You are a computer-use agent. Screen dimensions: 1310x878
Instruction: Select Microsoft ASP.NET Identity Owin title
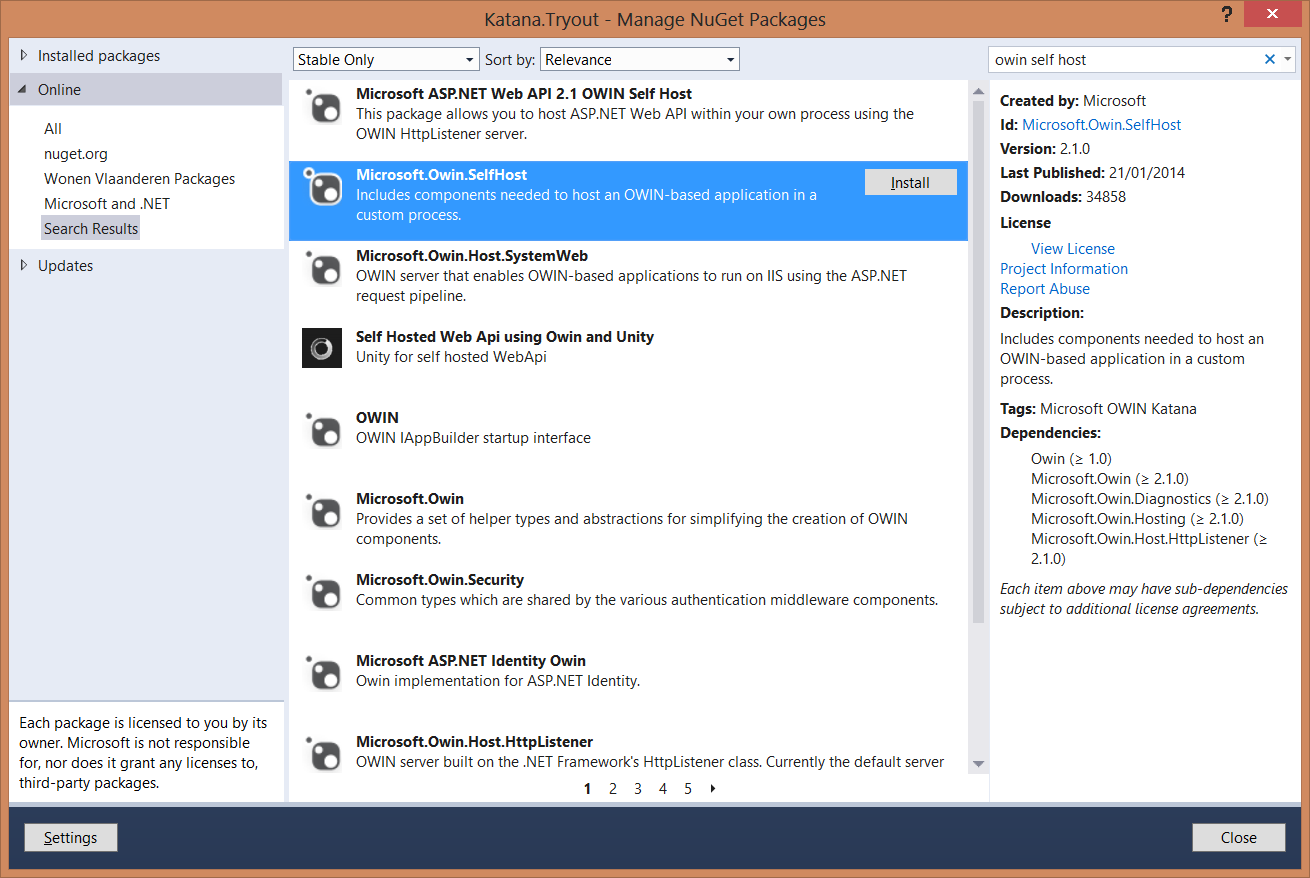471,660
